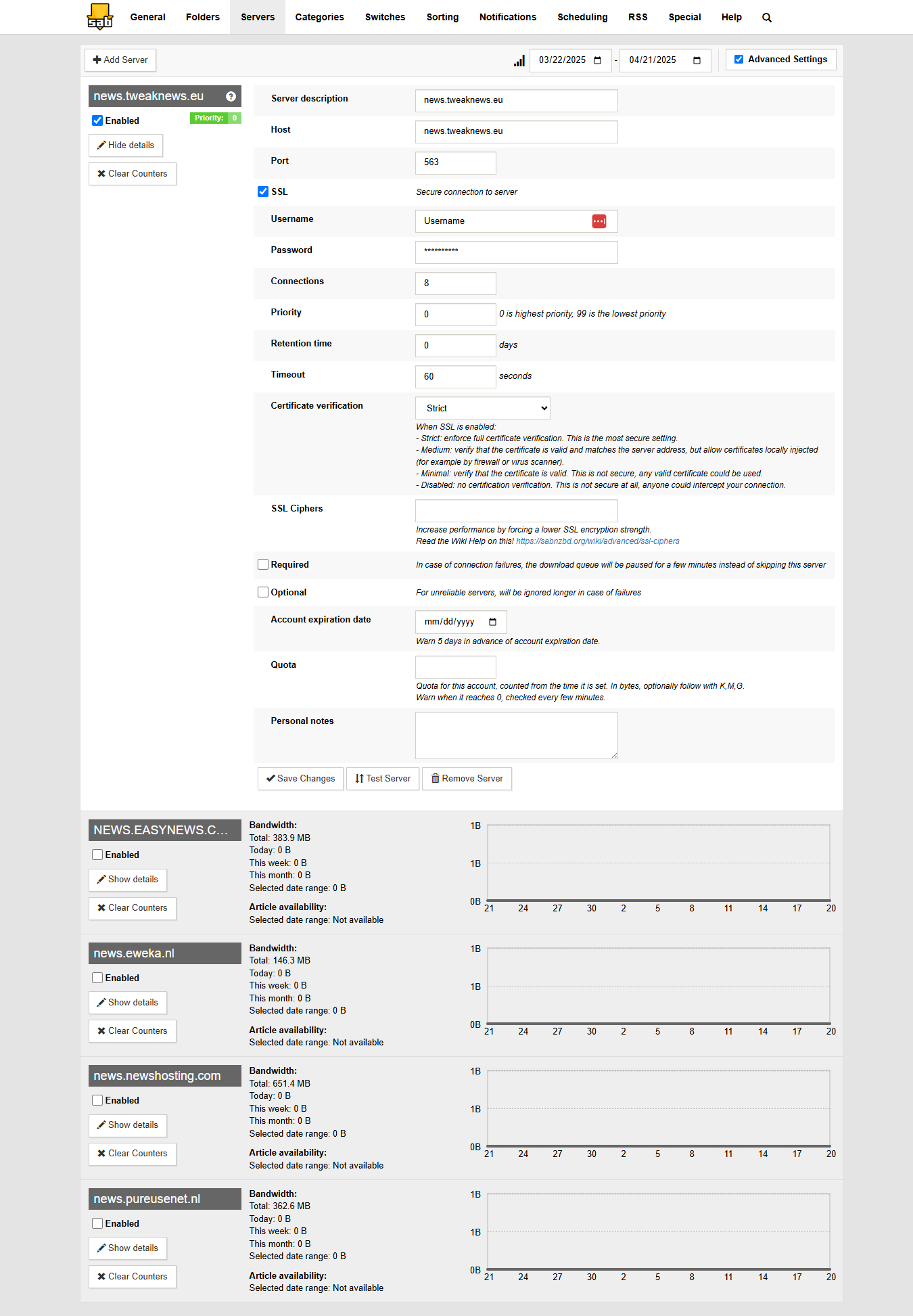Screen dimensions: 913x1316
Task: Enable the news.newshosting.com server checkbox
Action: click(x=97, y=1100)
